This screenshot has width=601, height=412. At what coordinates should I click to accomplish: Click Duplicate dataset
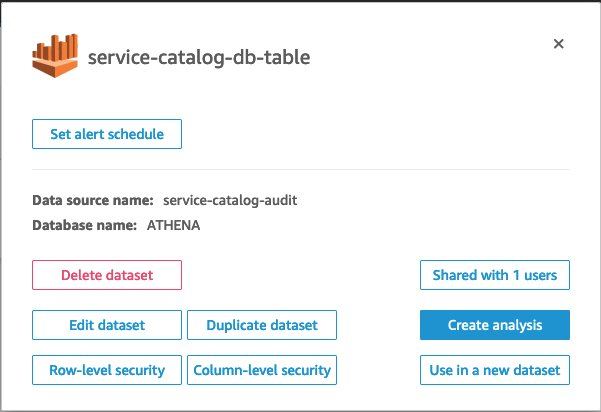coord(261,325)
